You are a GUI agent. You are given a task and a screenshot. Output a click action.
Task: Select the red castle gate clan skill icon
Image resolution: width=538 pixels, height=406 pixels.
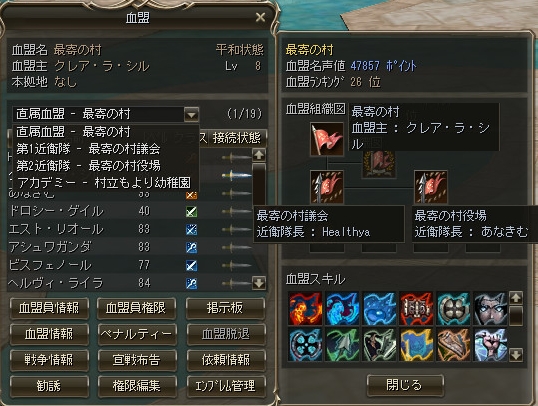coord(416,309)
